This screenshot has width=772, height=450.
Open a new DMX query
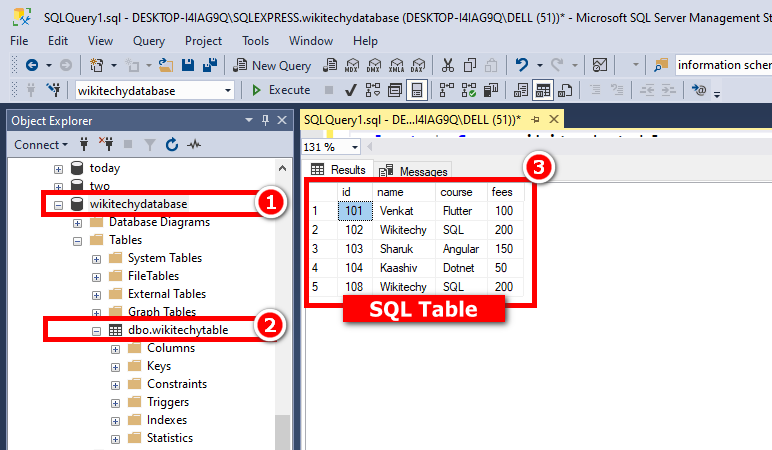coord(374,65)
